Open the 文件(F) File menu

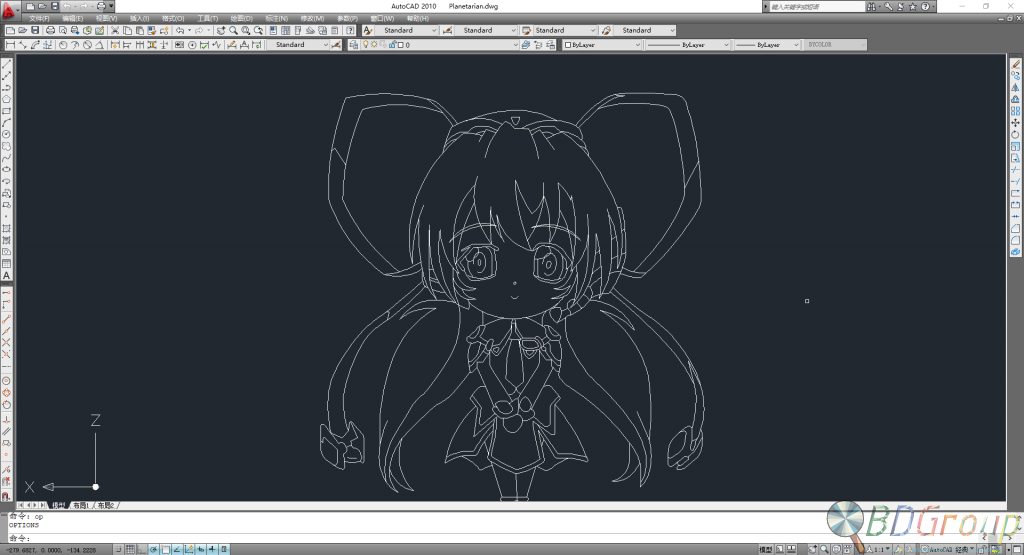[39, 18]
